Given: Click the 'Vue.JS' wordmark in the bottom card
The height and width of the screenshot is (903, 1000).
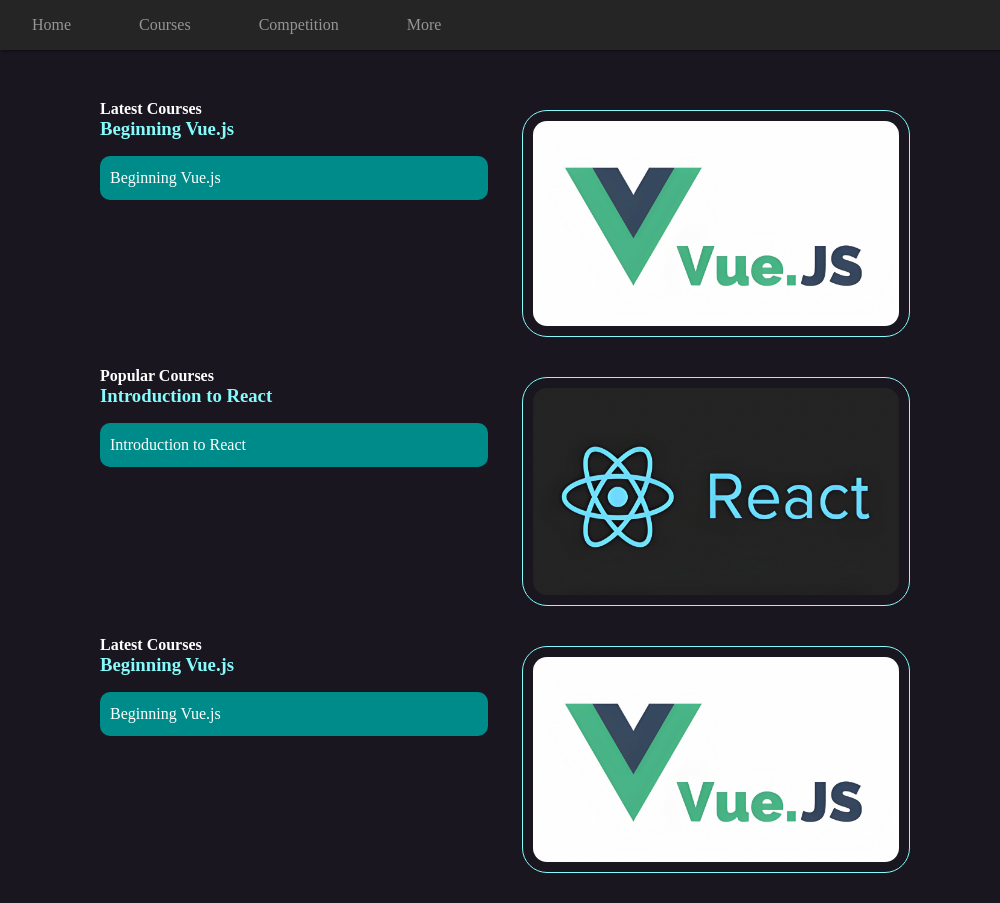Looking at the screenshot, I should coord(769,803).
